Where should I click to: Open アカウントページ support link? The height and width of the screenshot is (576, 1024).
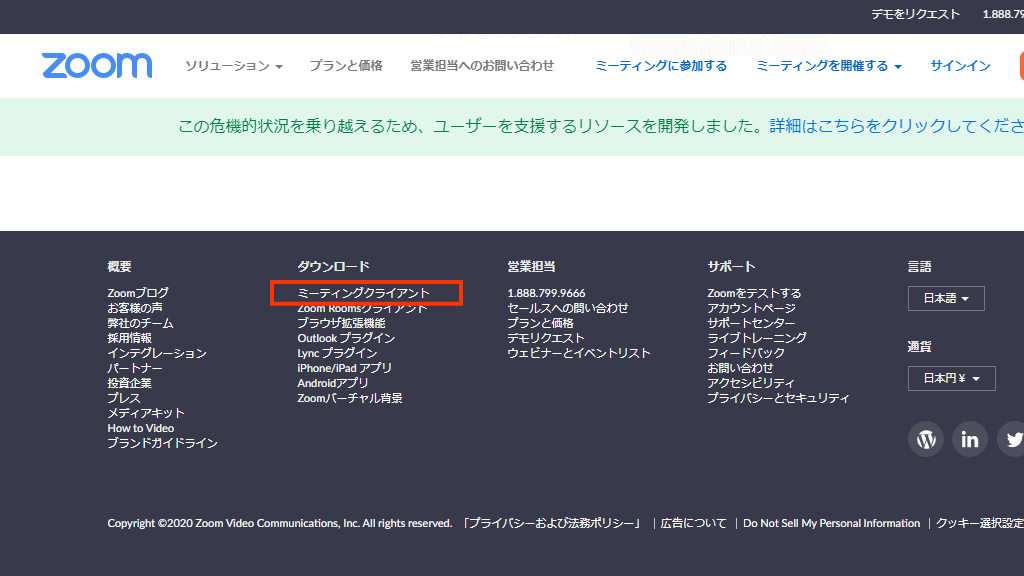click(x=751, y=308)
